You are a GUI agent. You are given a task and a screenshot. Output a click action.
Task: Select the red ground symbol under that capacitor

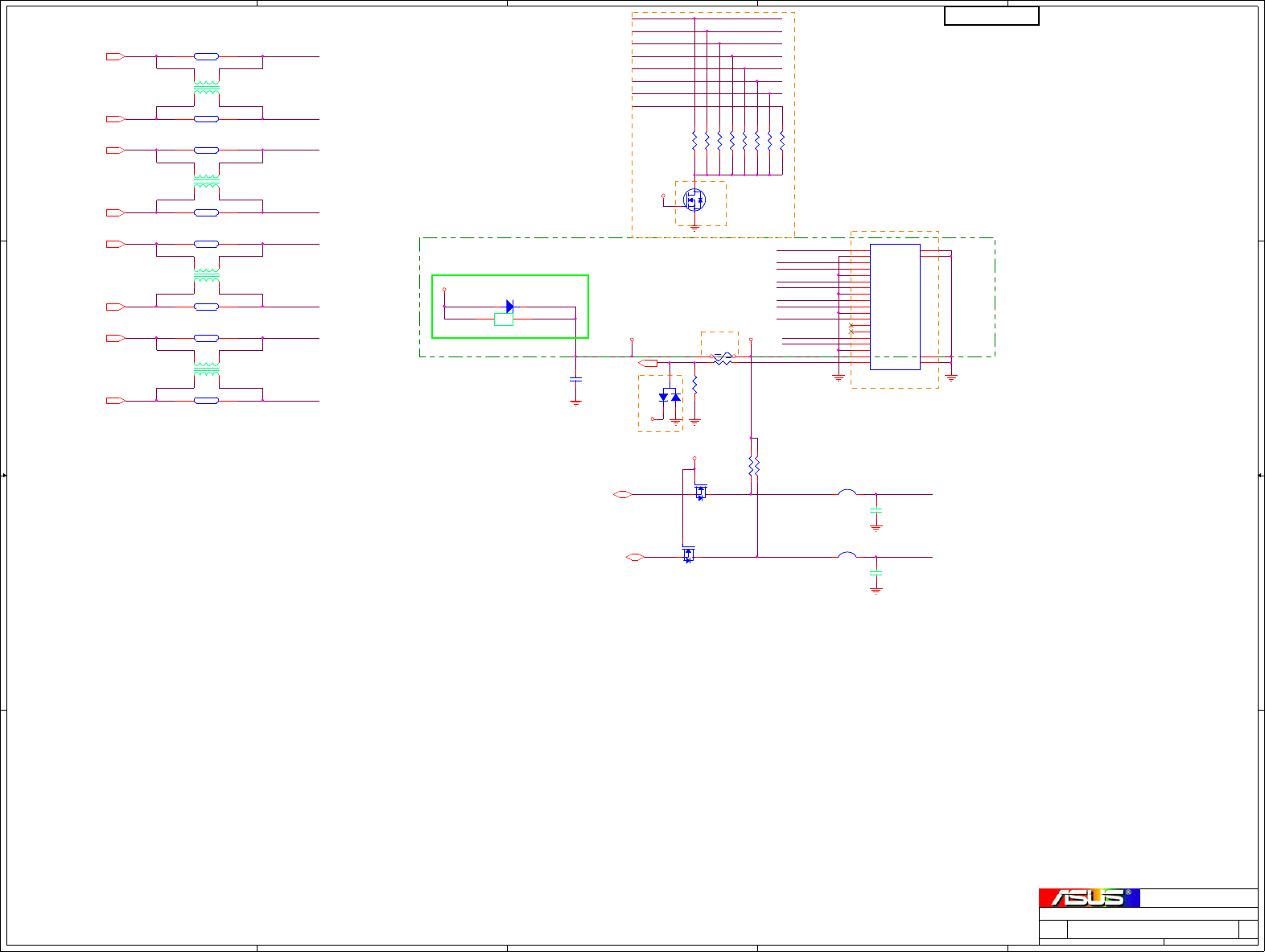click(x=575, y=402)
